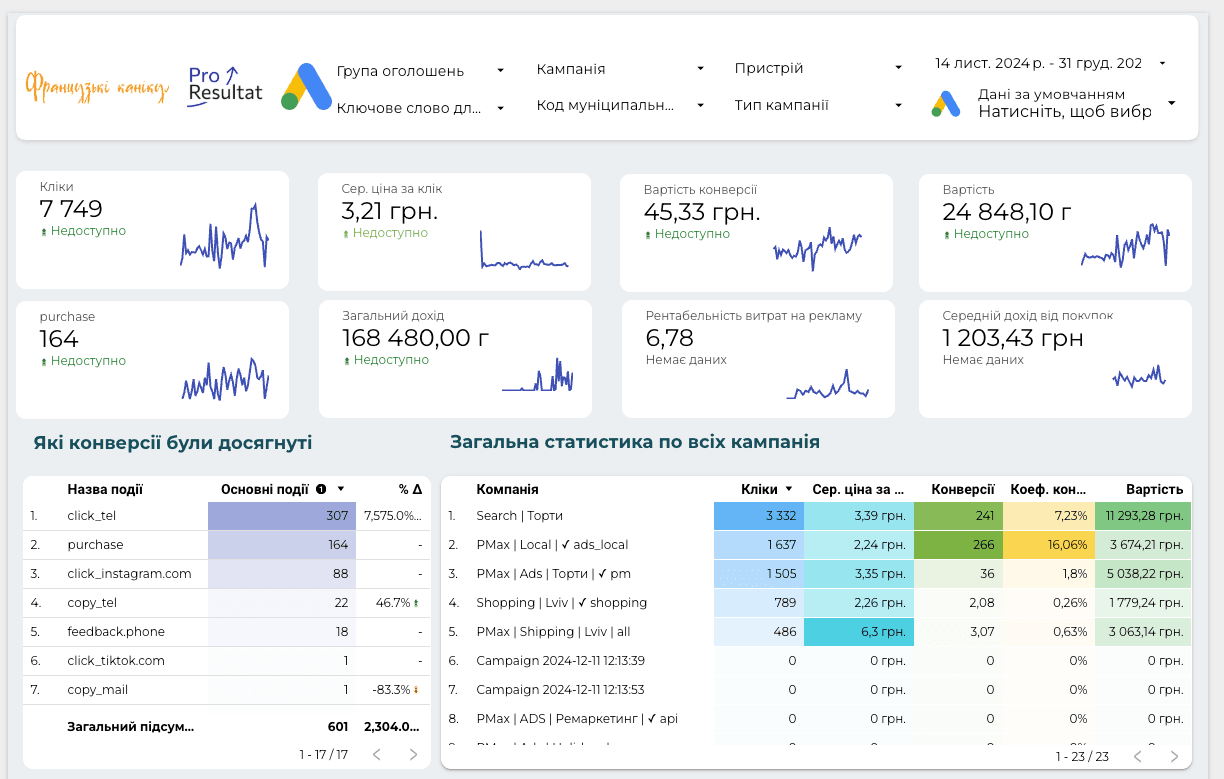Sort campaigns by Коеф. кон... column
The width and height of the screenshot is (1224, 779).
pos(1048,490)
